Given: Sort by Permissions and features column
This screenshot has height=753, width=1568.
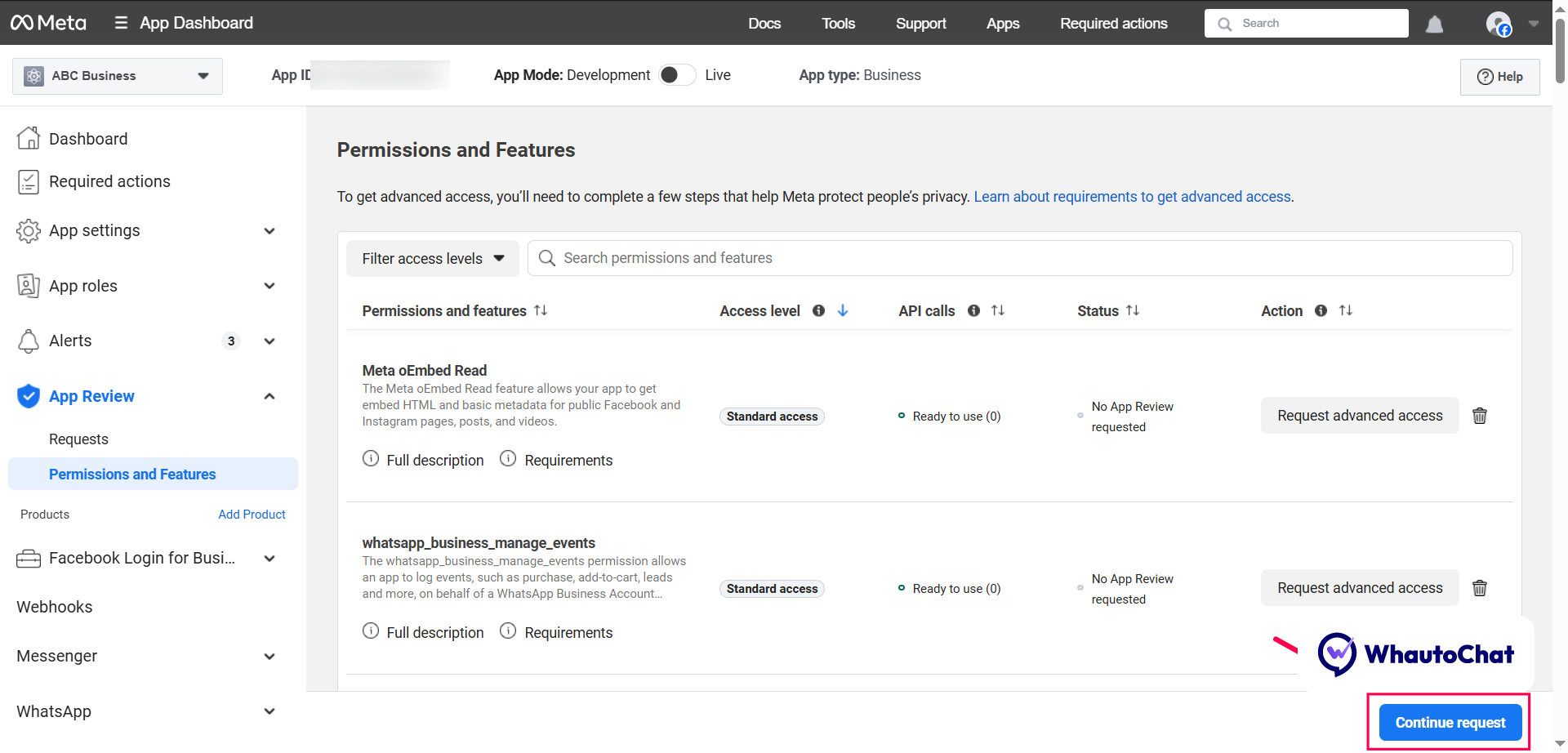Looking at the screenshot, I should (541, 310).
